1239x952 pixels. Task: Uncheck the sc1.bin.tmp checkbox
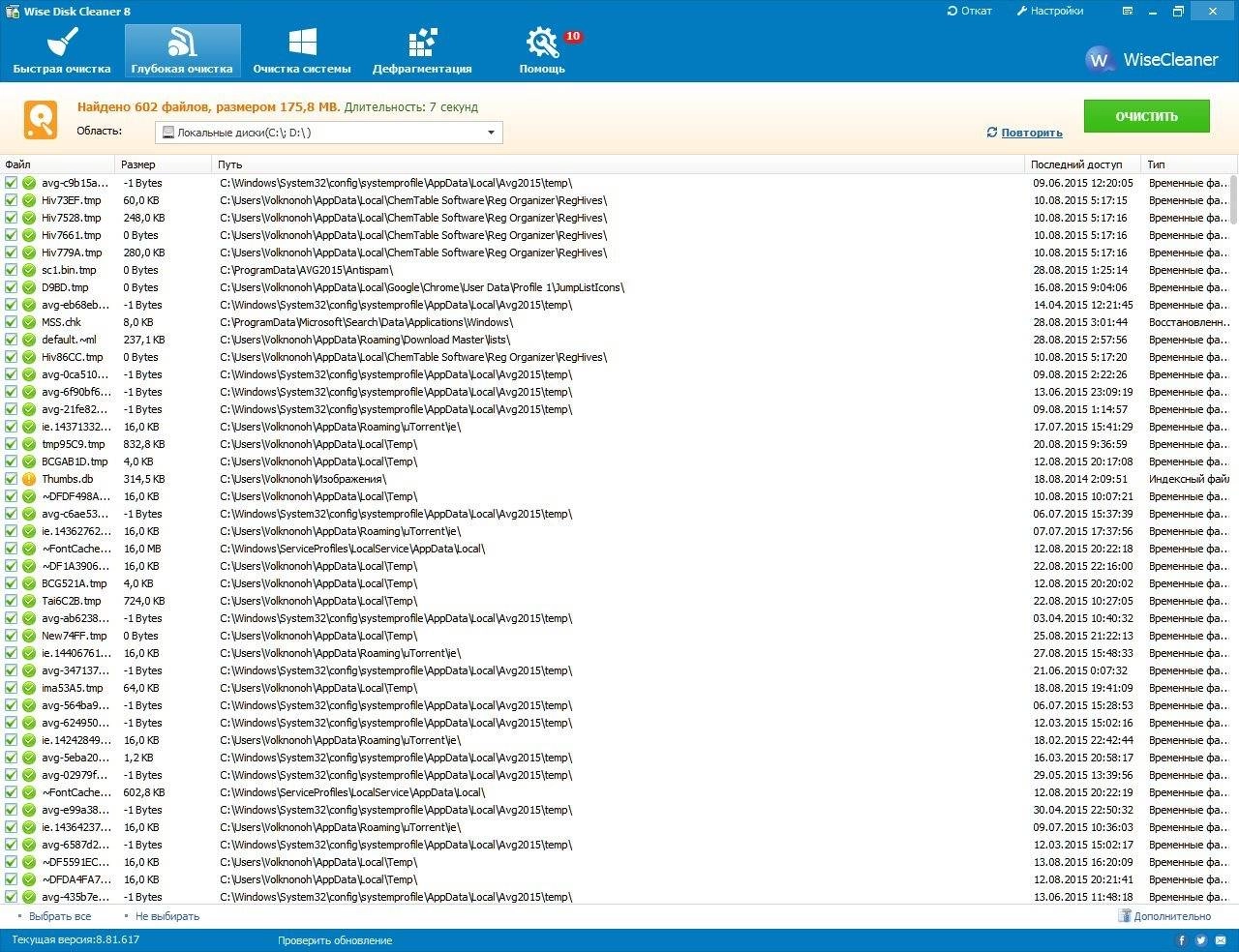(x=12, y=270)
